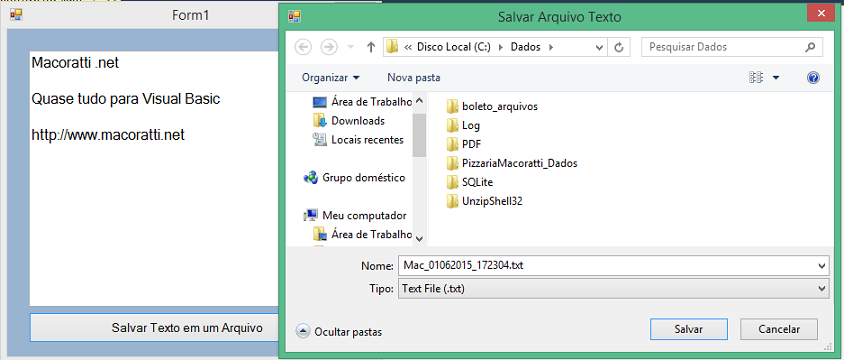The height and width of the screenshot is (360, 844).
Task: Select Grupo doméstico in navigation pane
Action: tap(354, 178)
